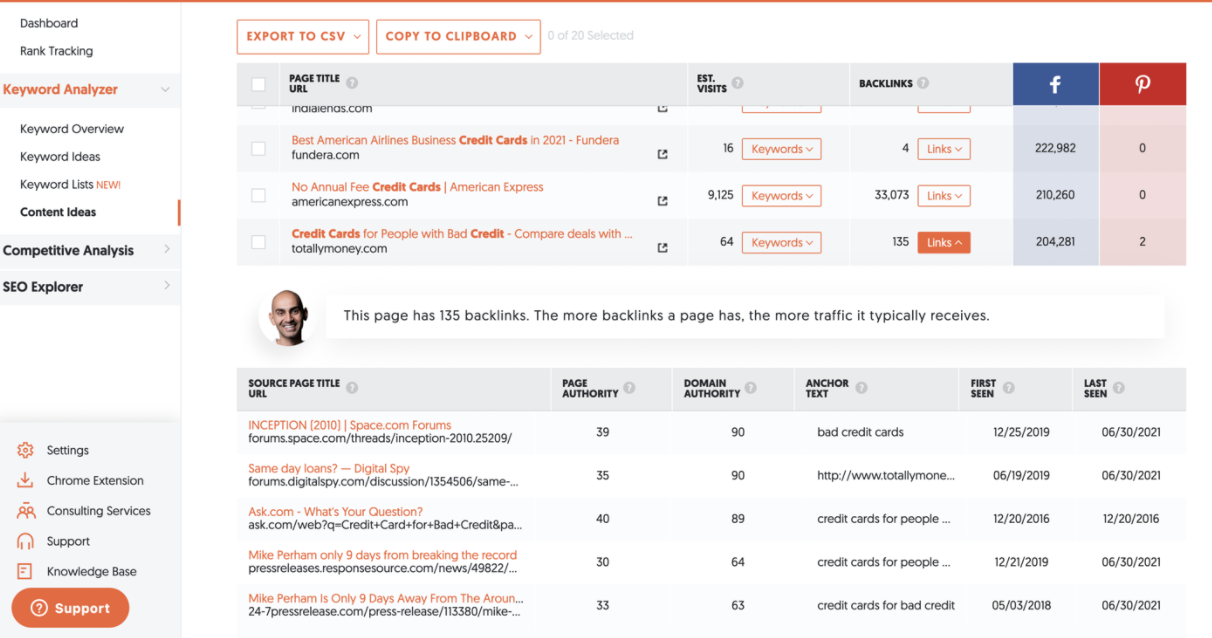The image size is (1212, 638).
Task: Open the Export to CSV dropdown
Action: [303, 37]
